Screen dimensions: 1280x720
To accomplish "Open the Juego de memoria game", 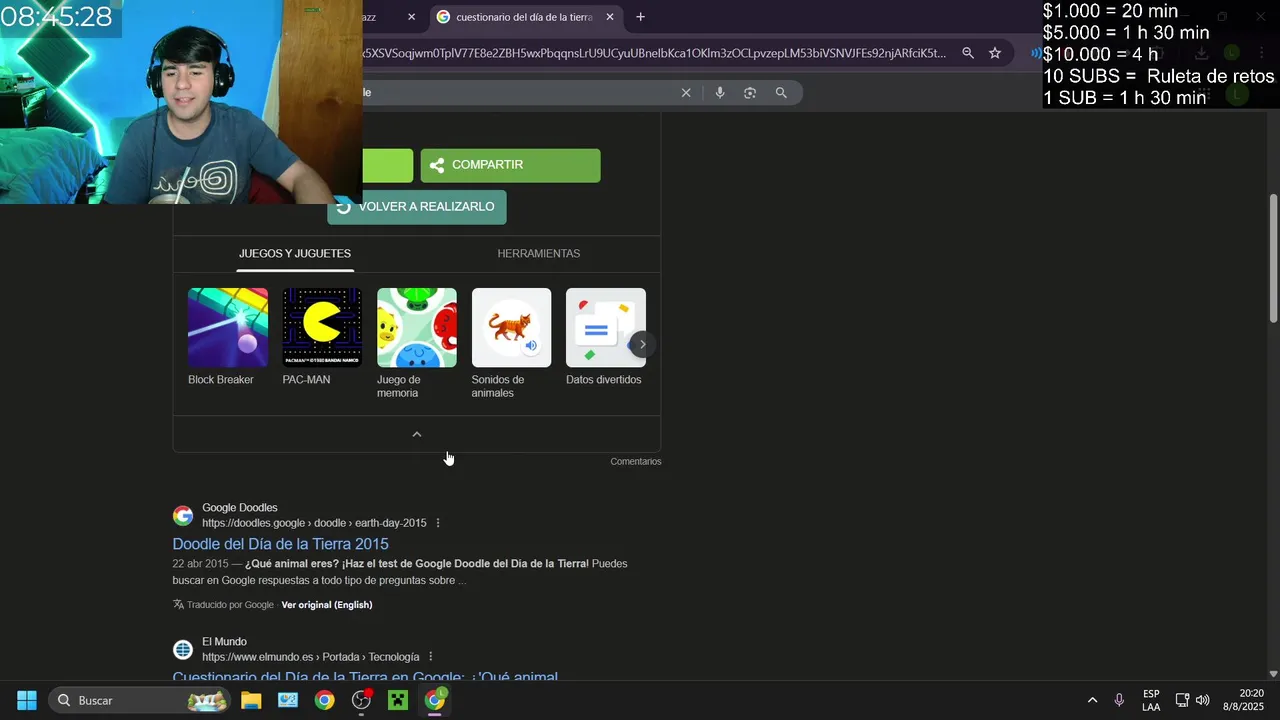I will [417, 328].
